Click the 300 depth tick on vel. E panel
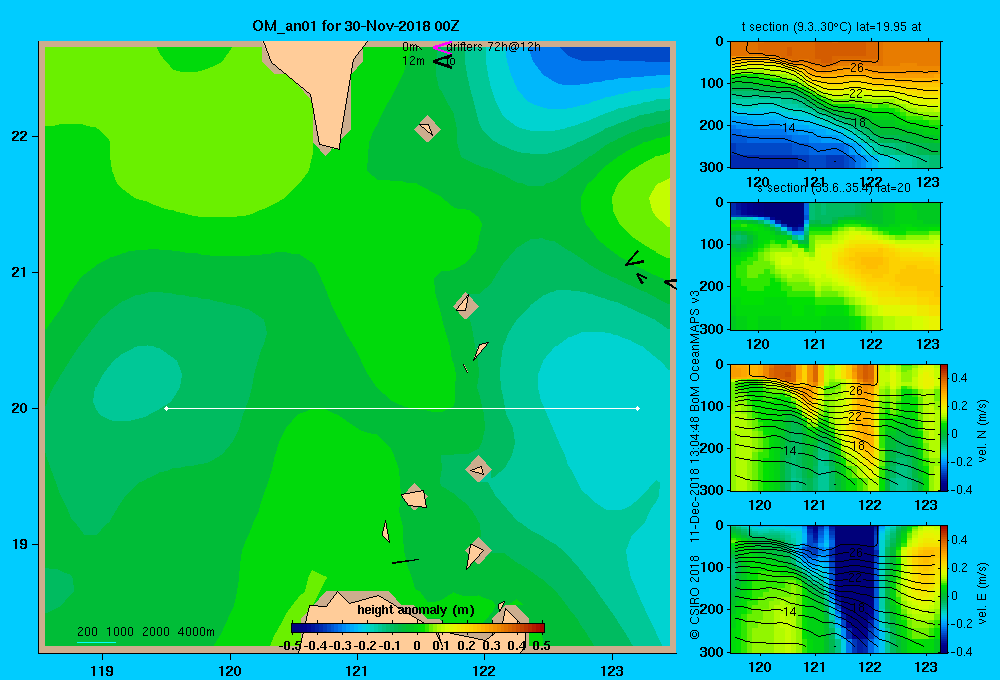1000x680 pixels. pyautogui.click(x=714, y=651)
